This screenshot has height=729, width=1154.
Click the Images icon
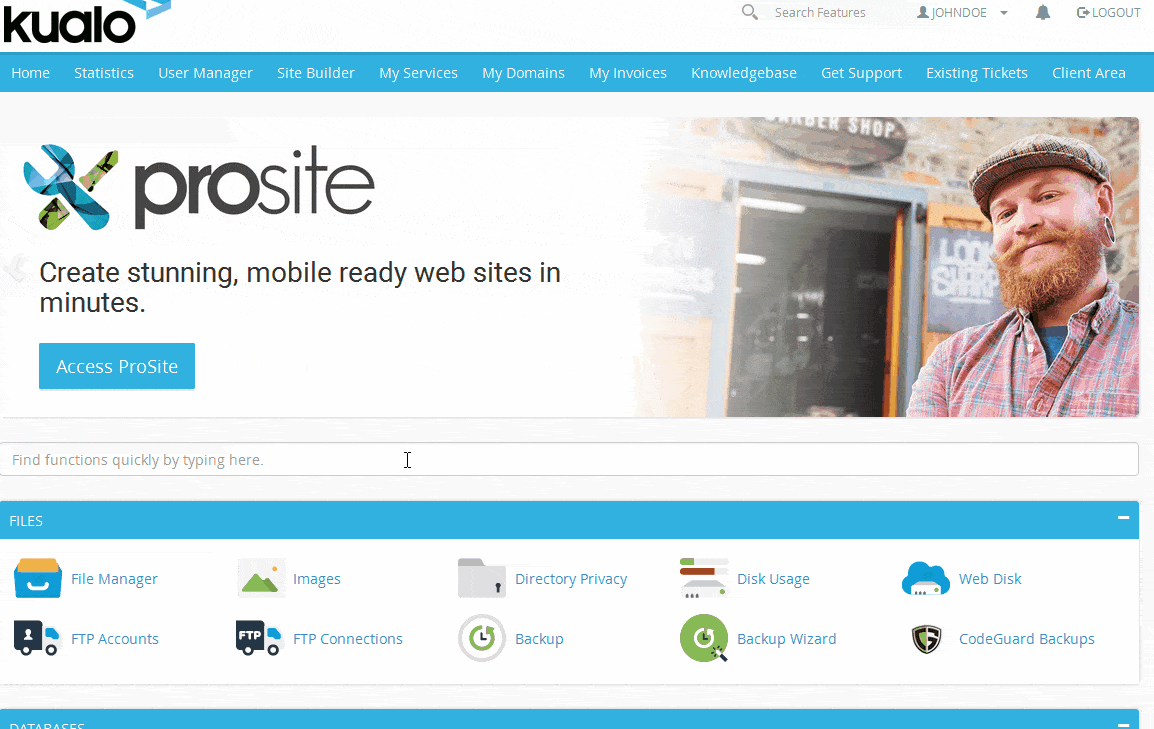261,579
